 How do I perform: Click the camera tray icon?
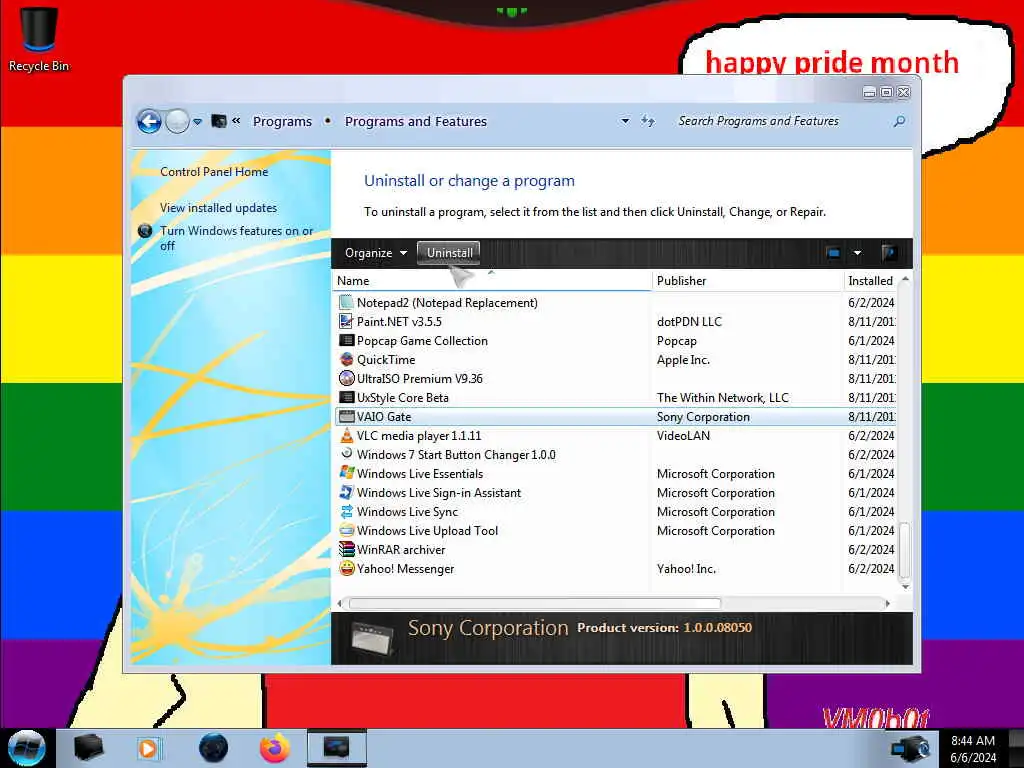pos(910,748)
